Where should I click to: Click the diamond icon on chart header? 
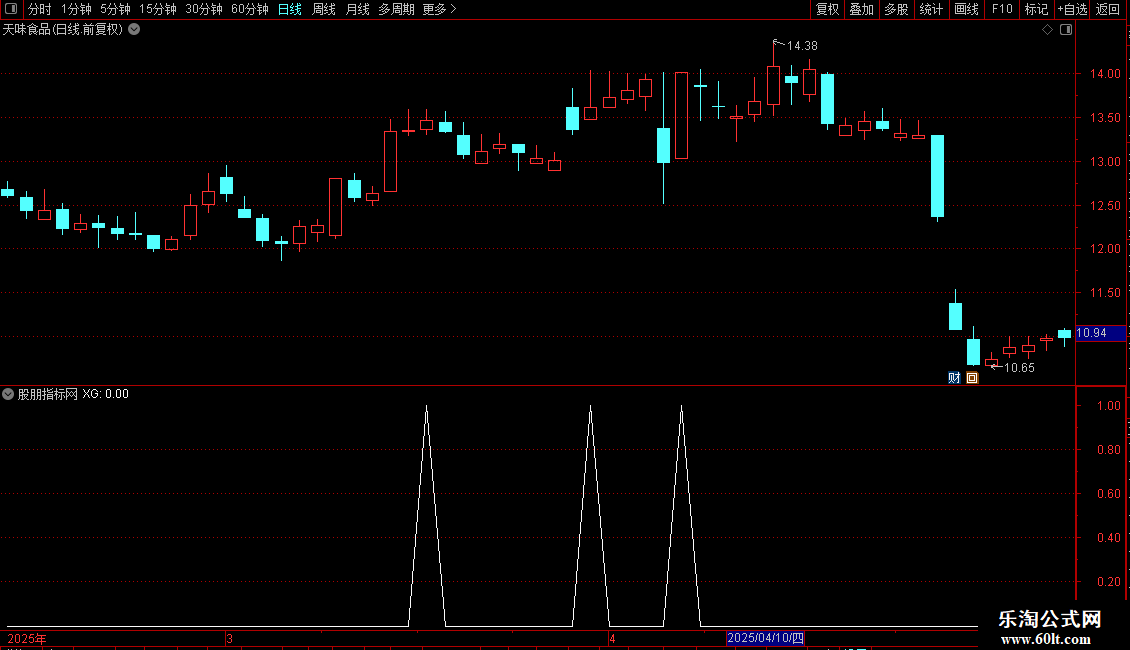tap(1048, 30)
